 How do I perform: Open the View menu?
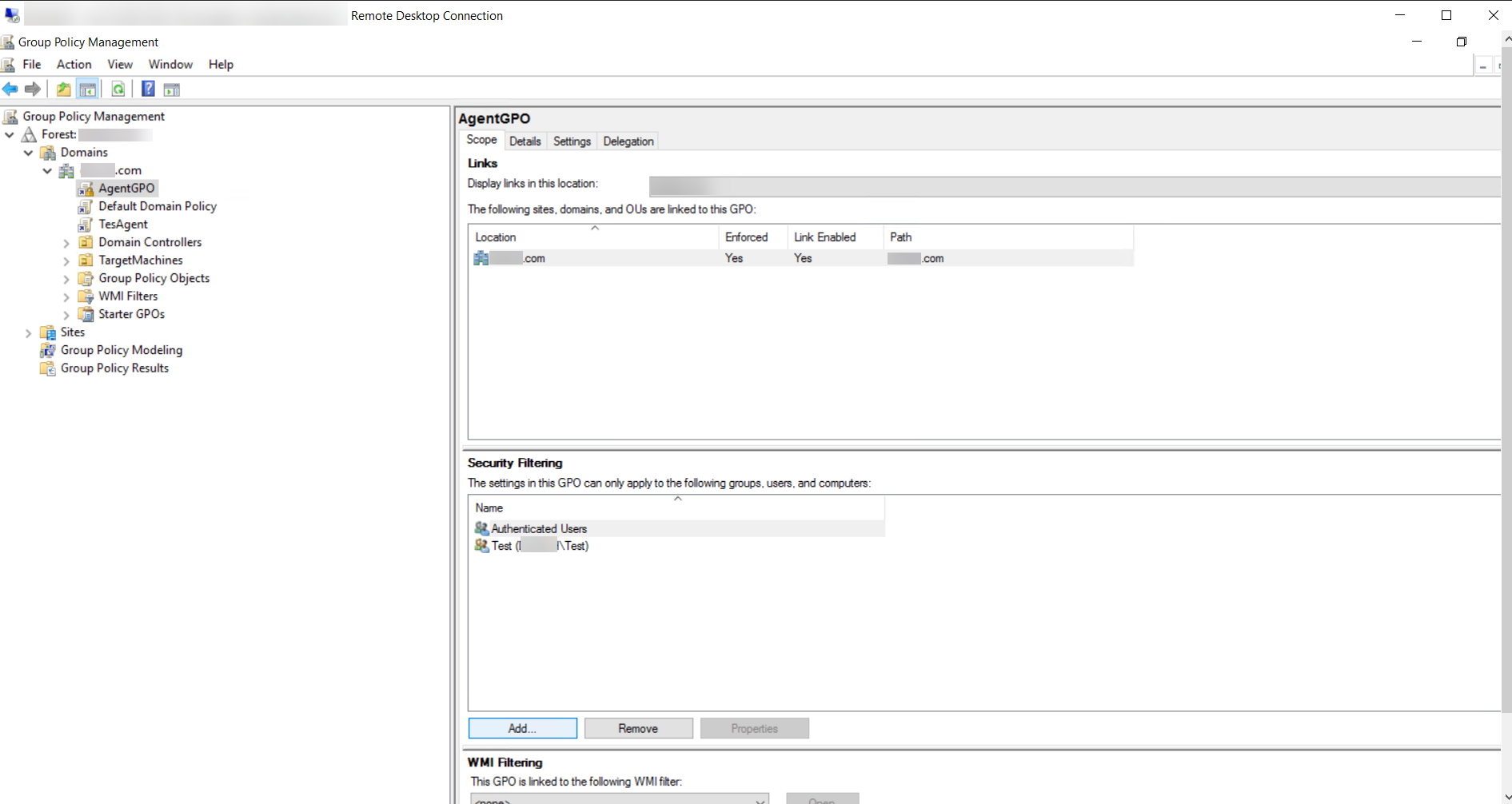(120, 65)
